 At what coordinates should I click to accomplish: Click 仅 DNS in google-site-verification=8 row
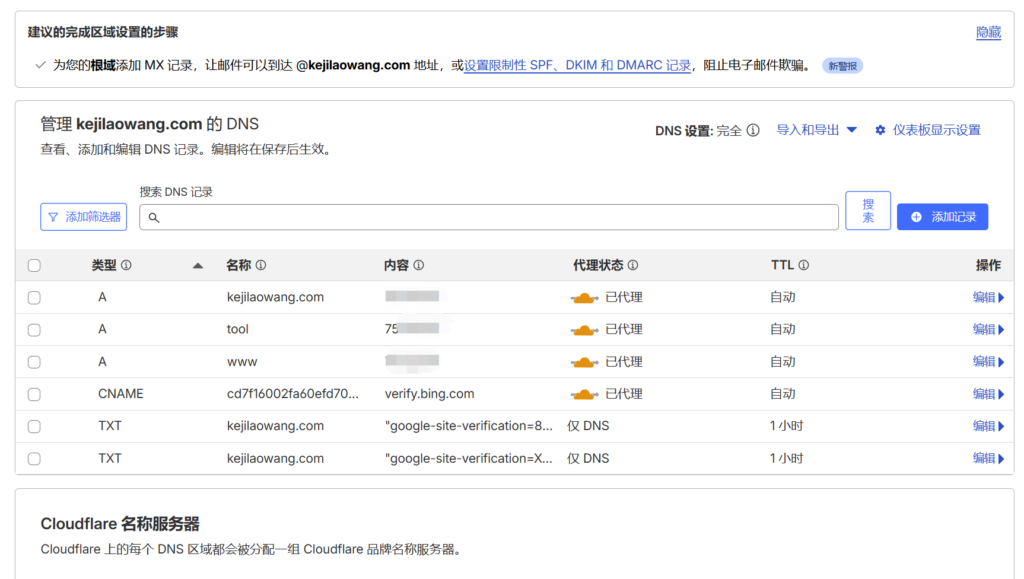pos(588,426)
